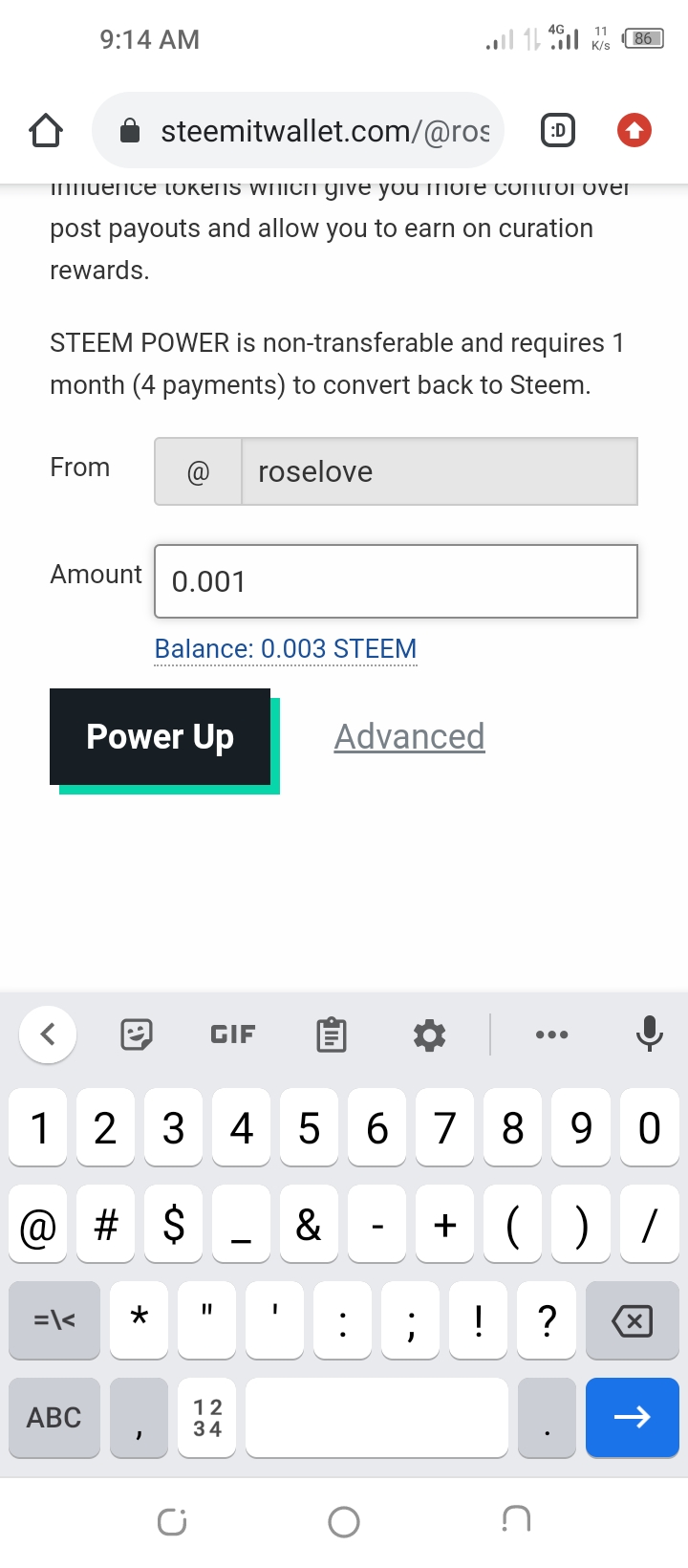Viewport: 688px width, 1568px height.
Task: Open the keyboard clipboard
Action: click(x=332, y=1034)
